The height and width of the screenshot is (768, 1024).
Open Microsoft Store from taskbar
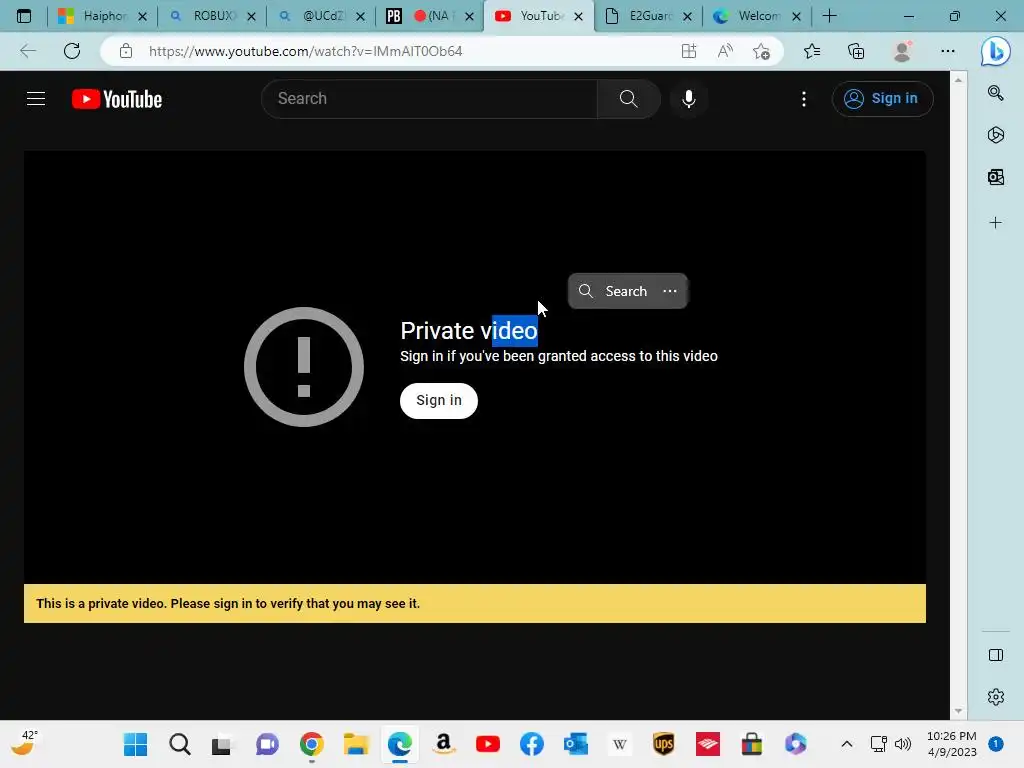pyautogui.click(x=752, y=744)
